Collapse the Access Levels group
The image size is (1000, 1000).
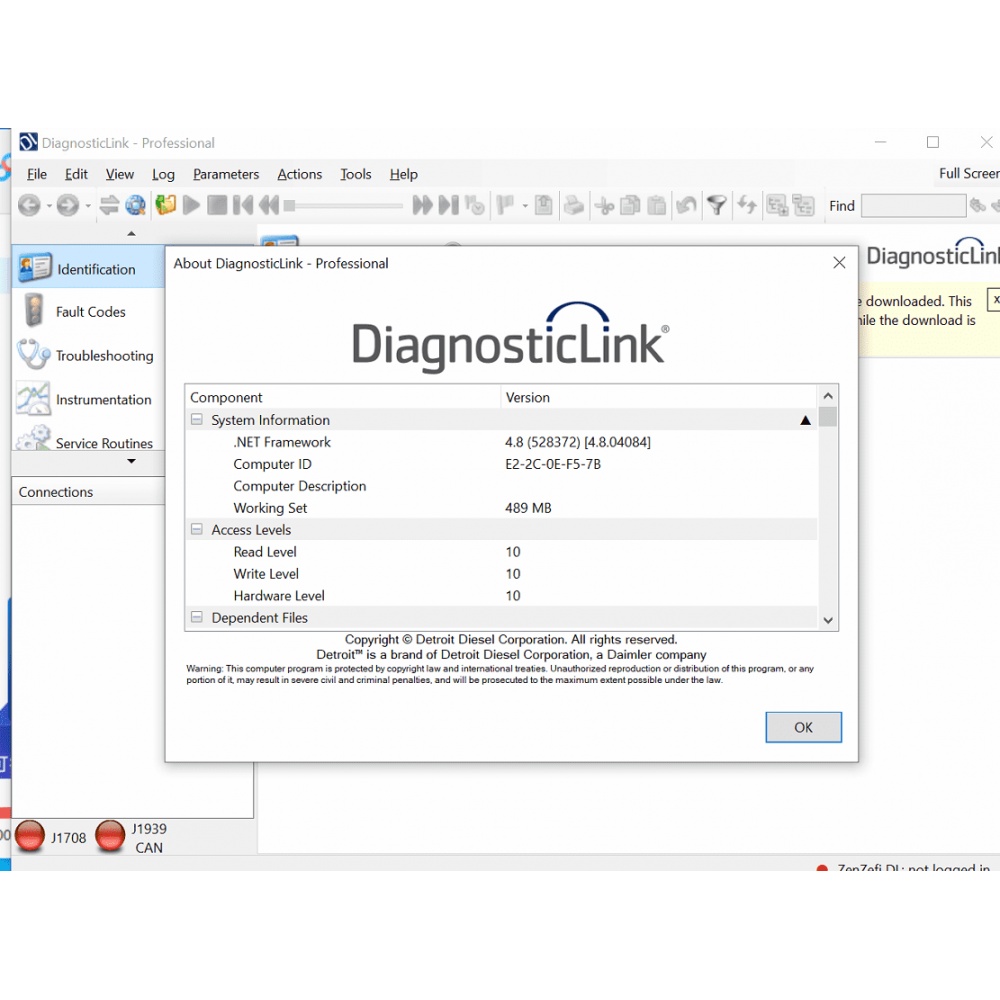point(197,529)
